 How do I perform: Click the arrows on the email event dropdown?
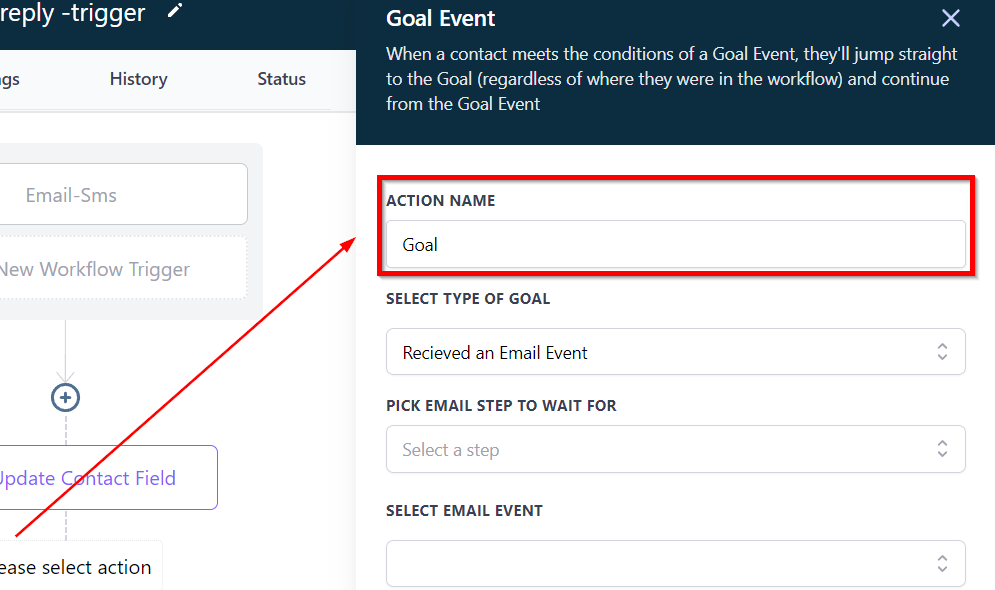pyautogui.click(x=942, y=564)
